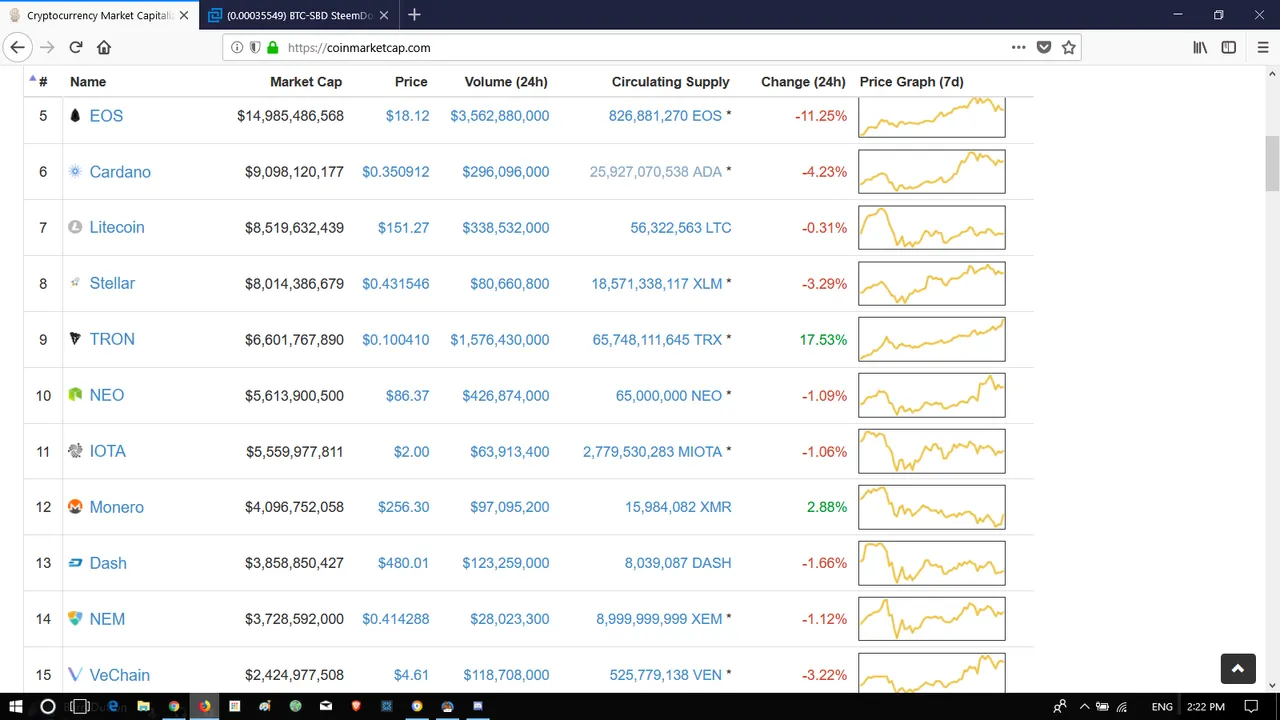Open the IOTA coin page link
Viewport: 1280px width, 720px height.
pyautogui.click(x=108, y=452)
